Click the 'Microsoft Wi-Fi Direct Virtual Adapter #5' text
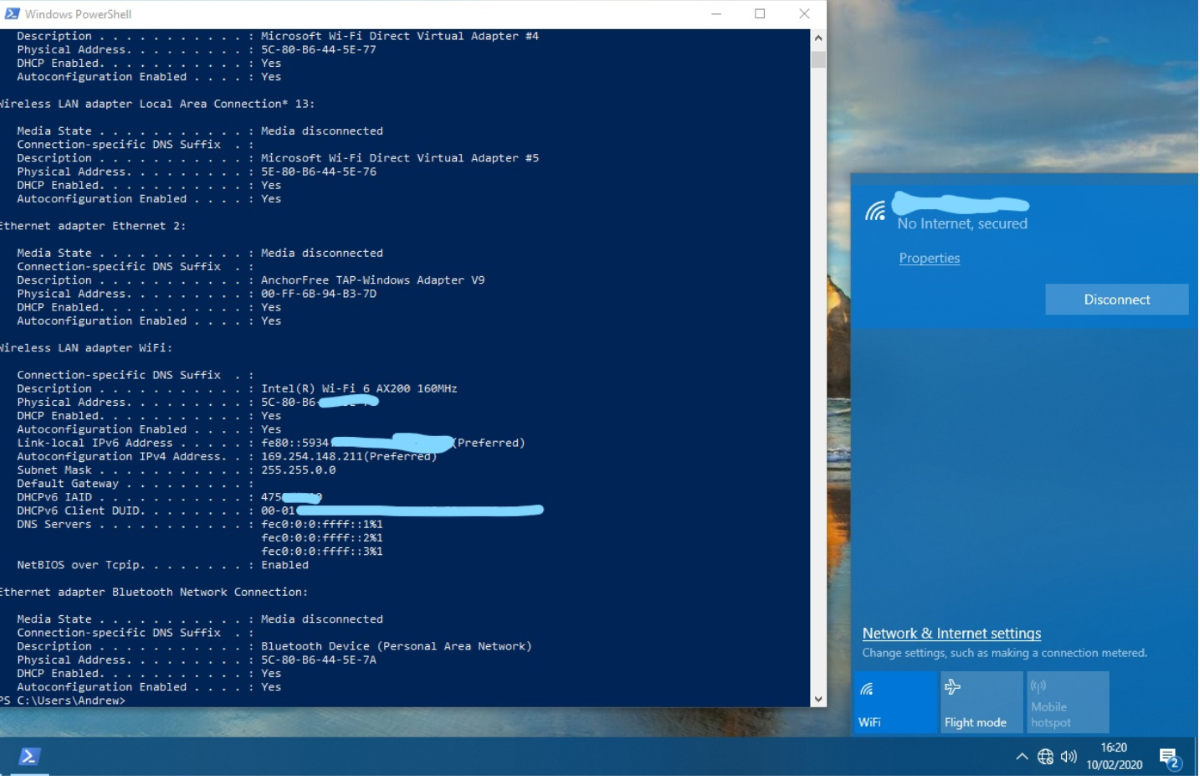The height and width of the screenshot is (776, 1200). click(x=400, y=158)
